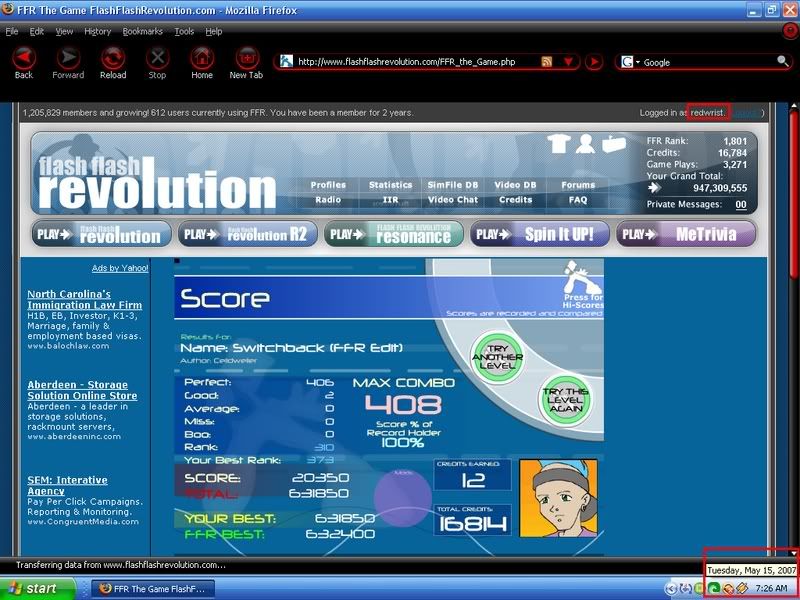The width and height of the screenshot is (800, 600).
Task: Click the Back navigation icon
Action: (24, 58)
